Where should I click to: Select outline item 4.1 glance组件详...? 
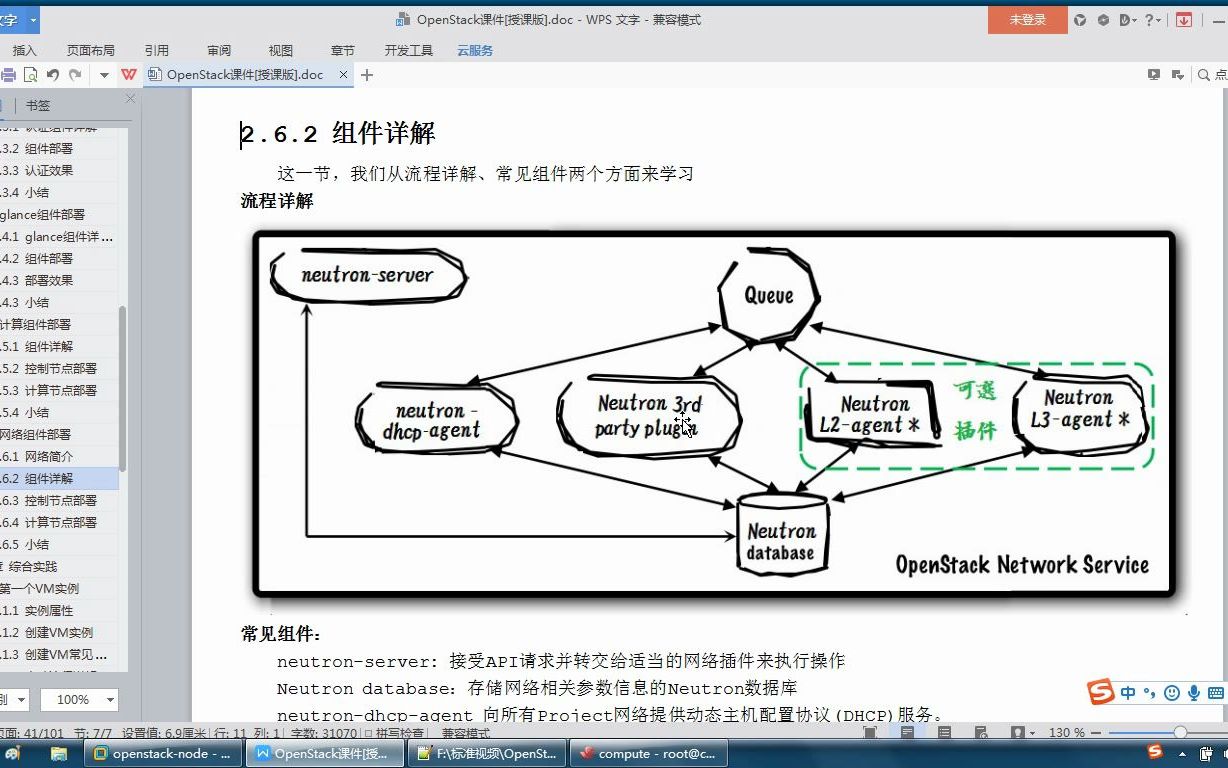[x=58, y=236]
